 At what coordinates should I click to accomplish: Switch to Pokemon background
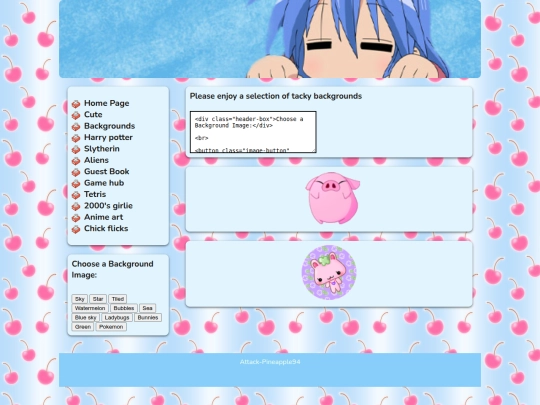click(111, 327)
